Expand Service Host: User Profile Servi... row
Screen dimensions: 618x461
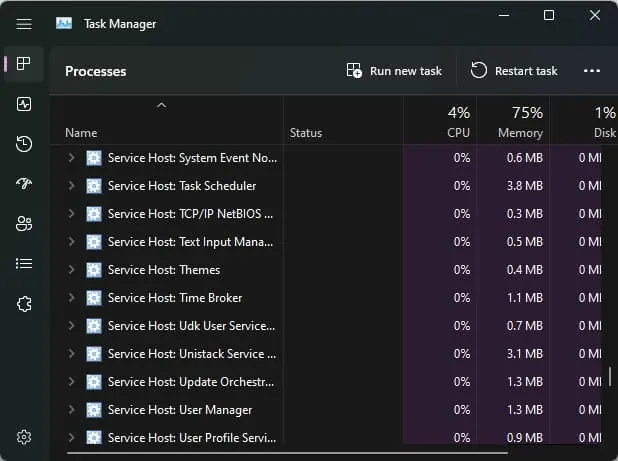pos(71,438)
